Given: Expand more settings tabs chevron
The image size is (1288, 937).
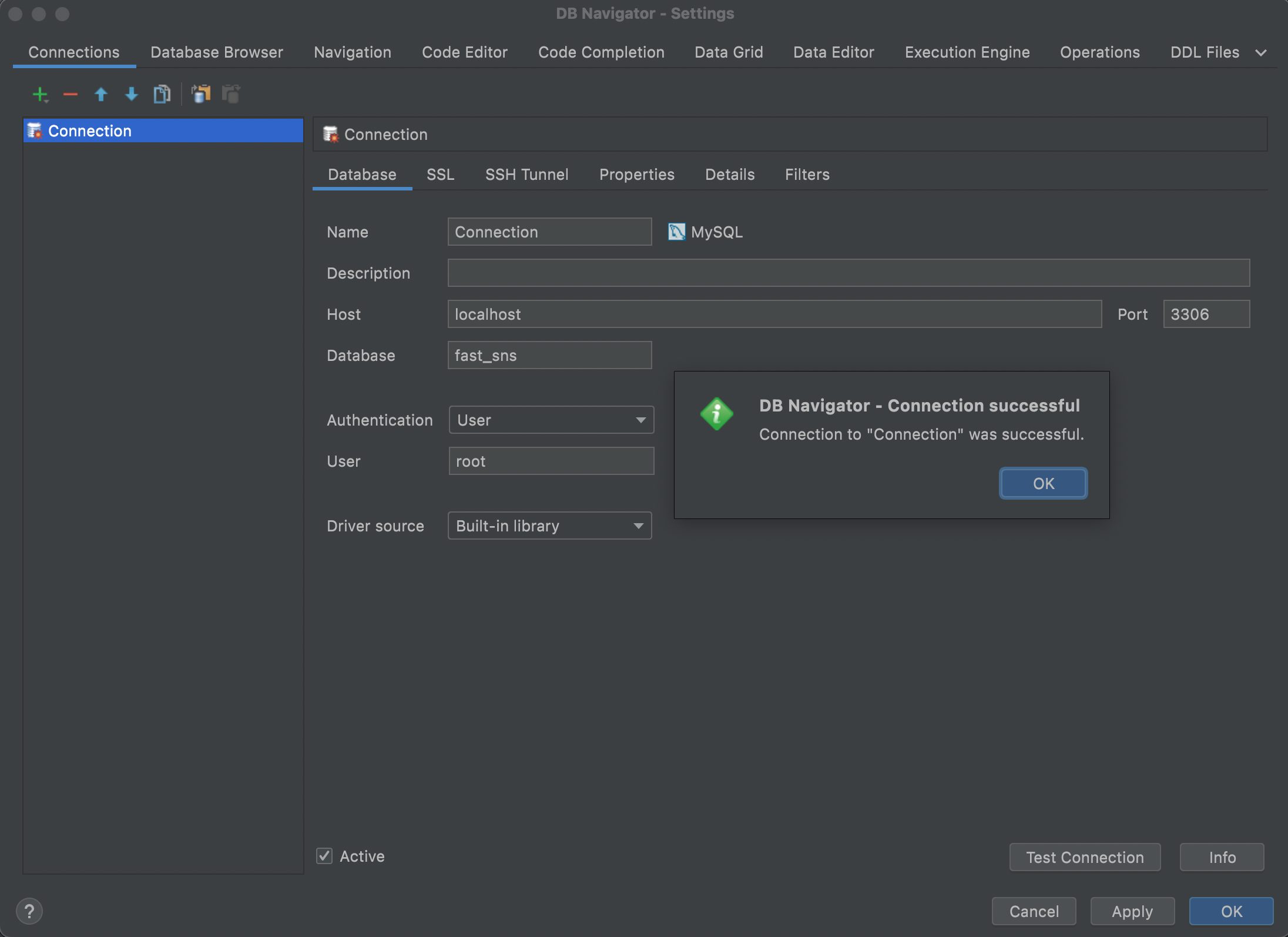Looking at the screenshot, I should point(1261,52).
